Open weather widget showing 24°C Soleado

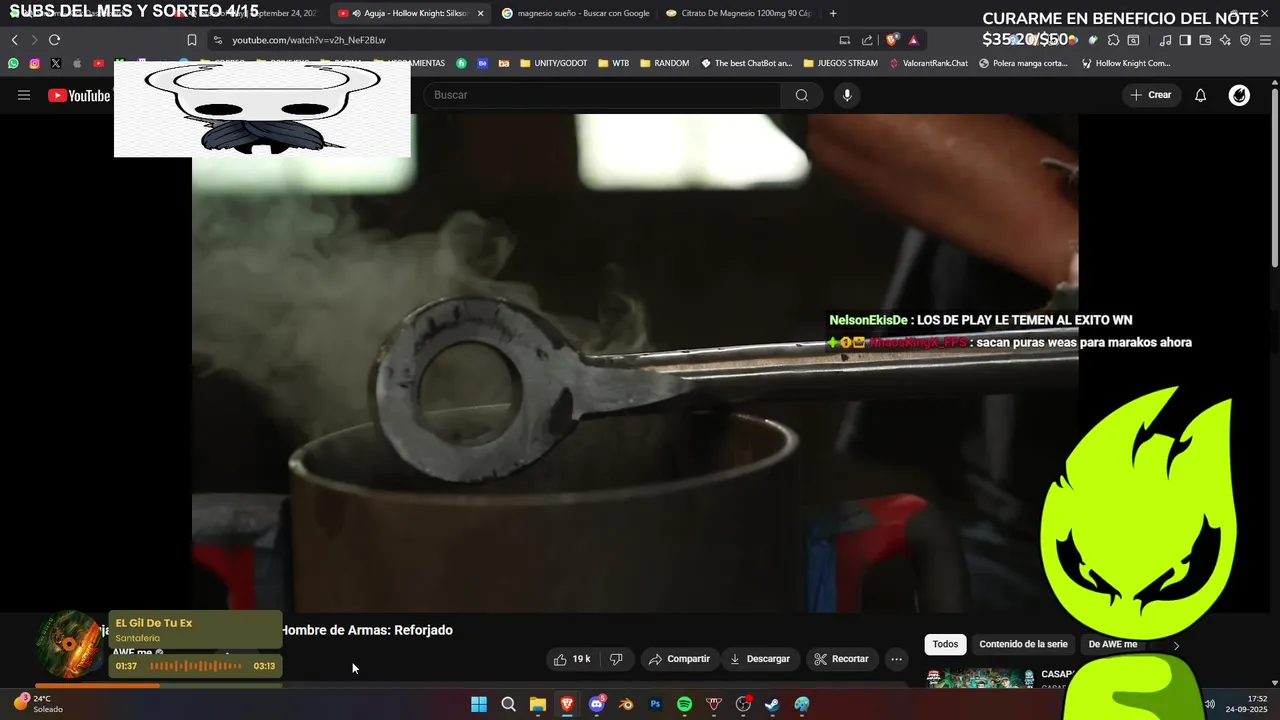click(38, 704)
